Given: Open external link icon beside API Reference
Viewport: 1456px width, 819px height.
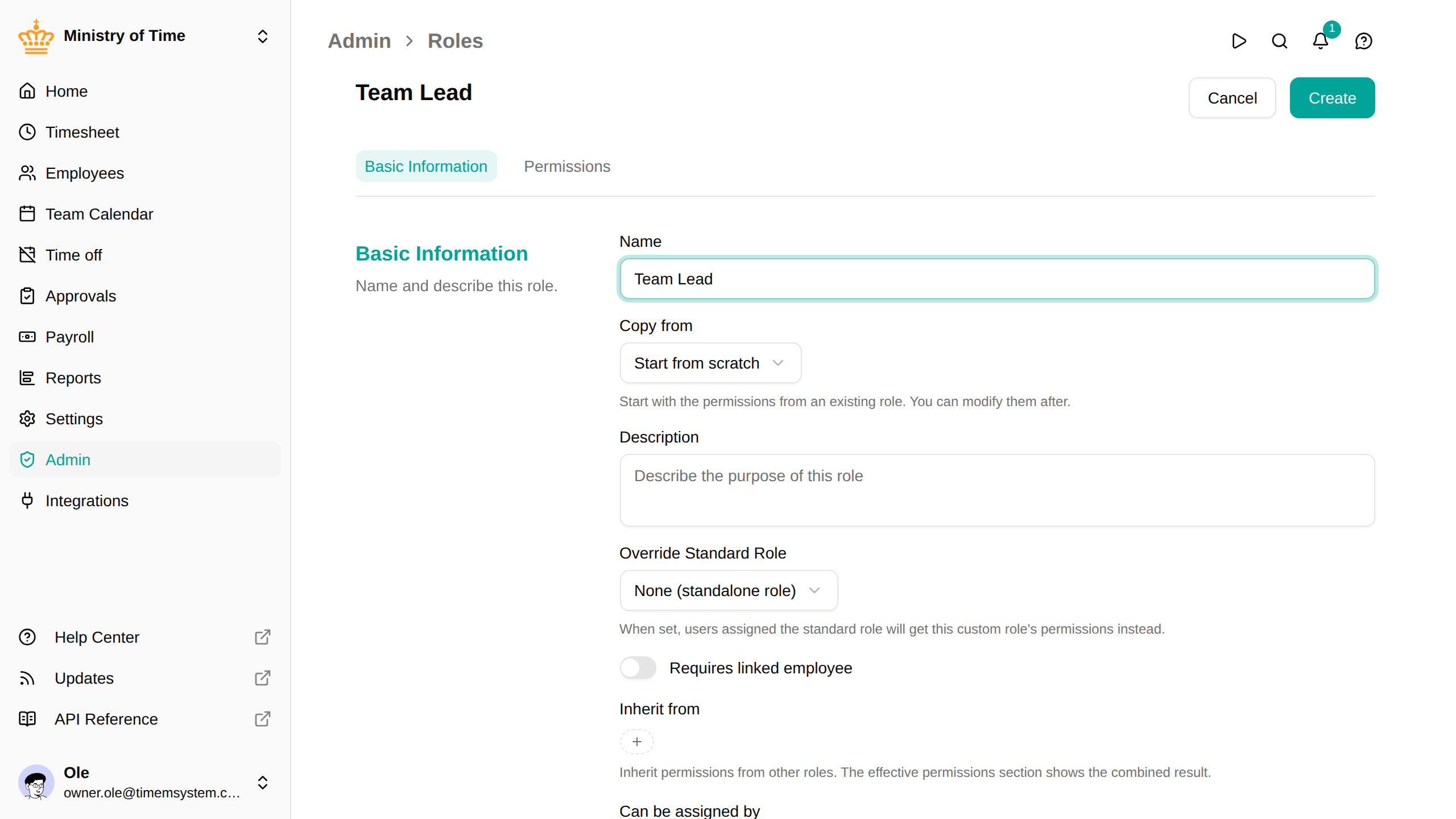Looking at the screenshot, I should [263, 719].
